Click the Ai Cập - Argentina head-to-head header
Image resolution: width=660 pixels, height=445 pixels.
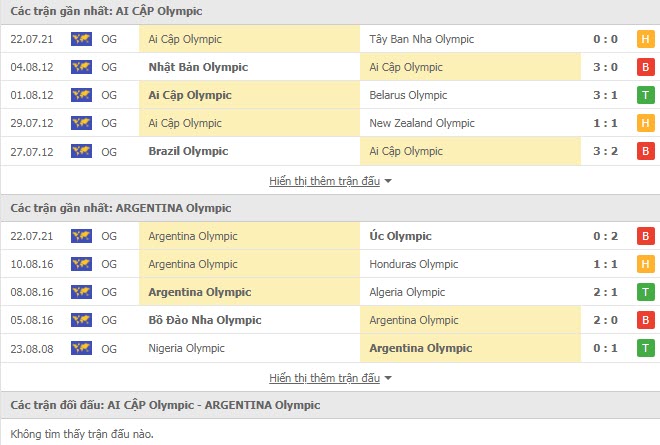coord(165,405)
